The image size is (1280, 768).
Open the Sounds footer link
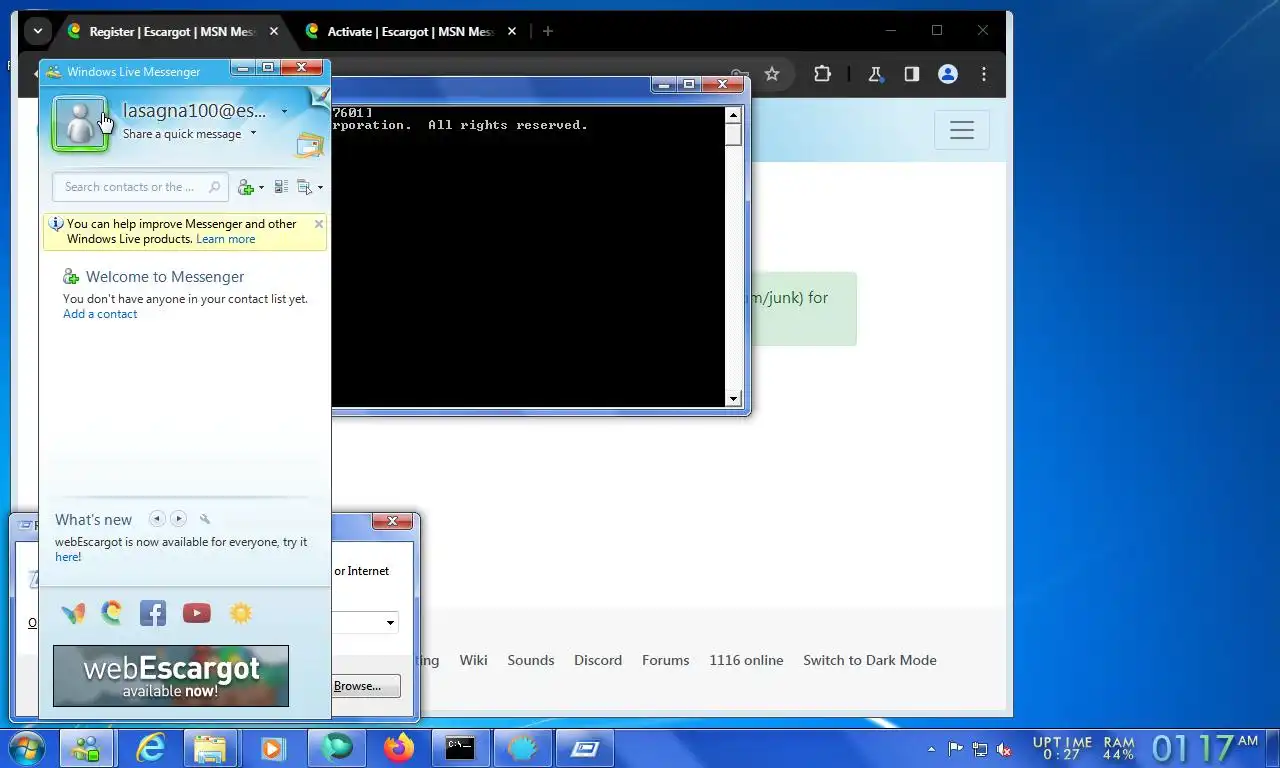(x=530, y=660)
